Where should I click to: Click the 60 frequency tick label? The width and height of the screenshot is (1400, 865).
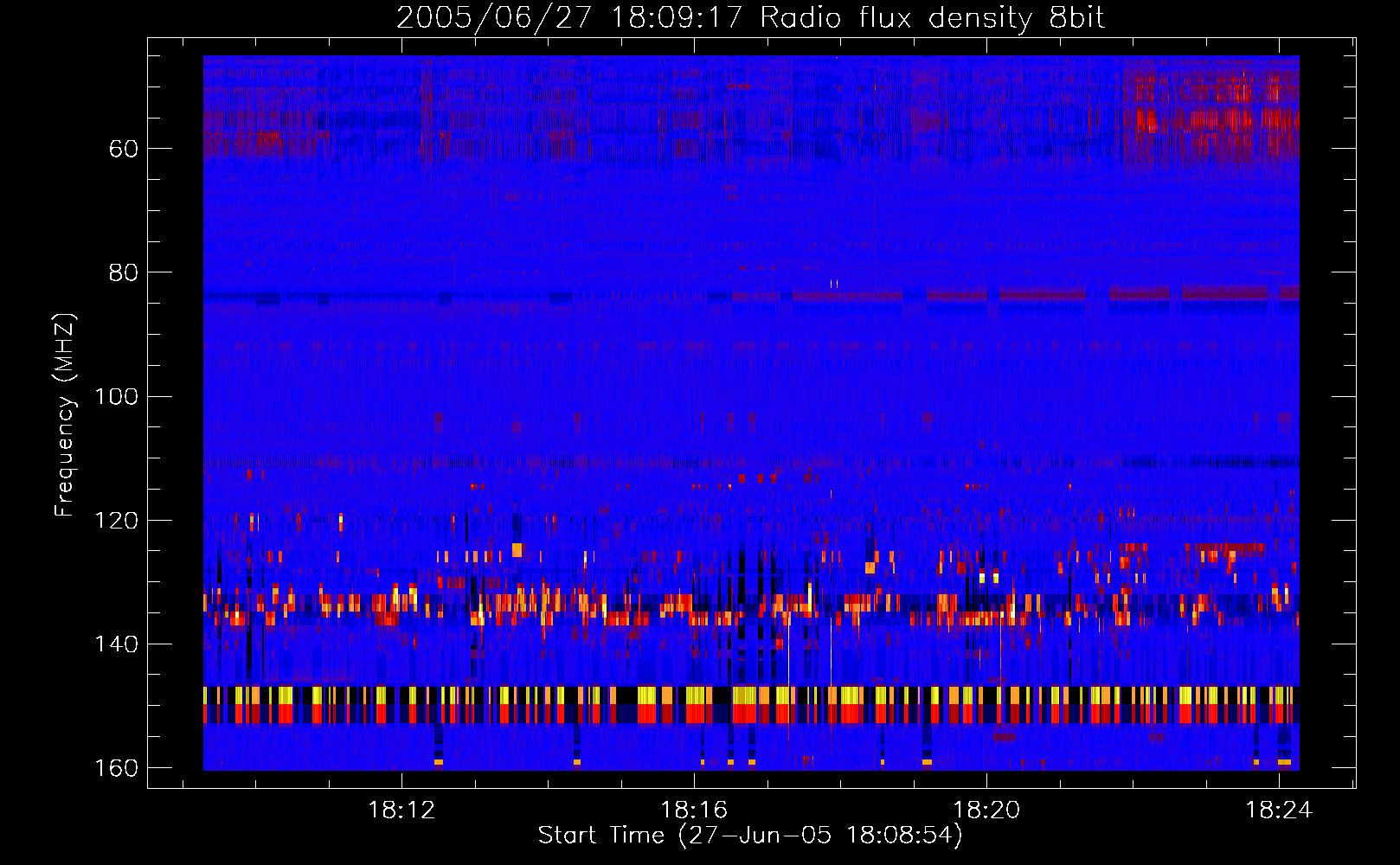(124, 149)
